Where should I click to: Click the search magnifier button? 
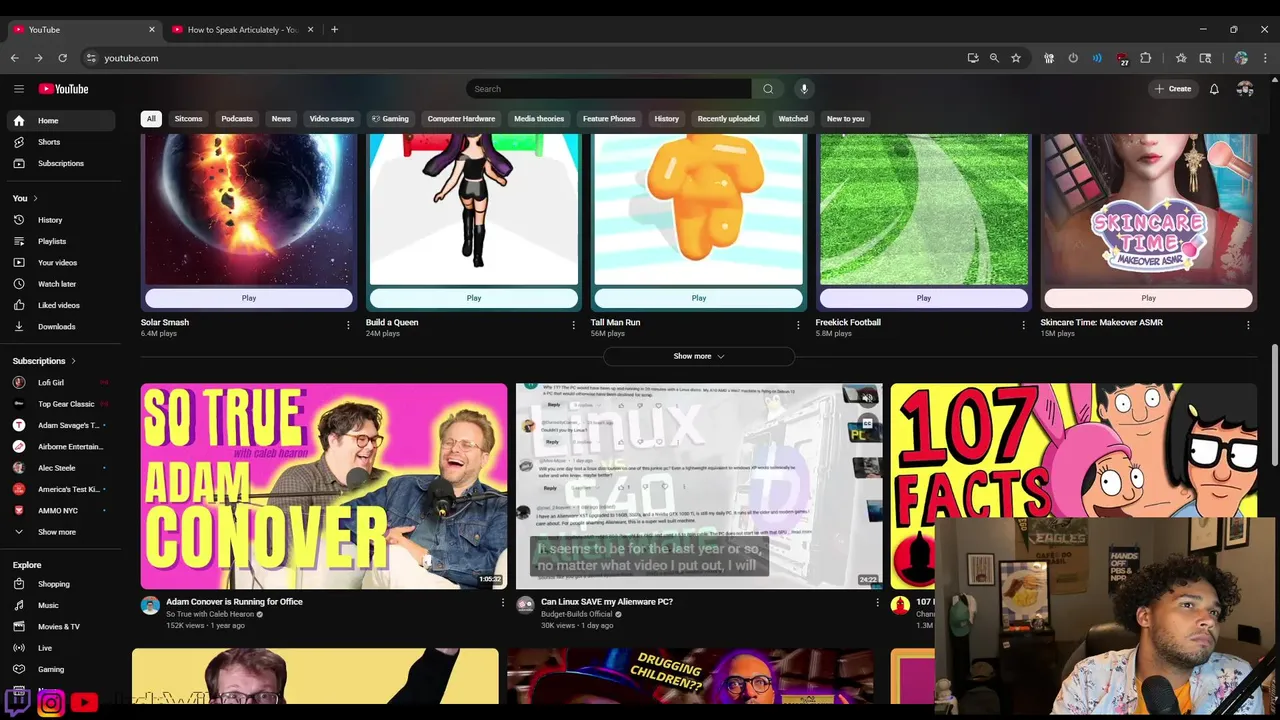[768, 89]
